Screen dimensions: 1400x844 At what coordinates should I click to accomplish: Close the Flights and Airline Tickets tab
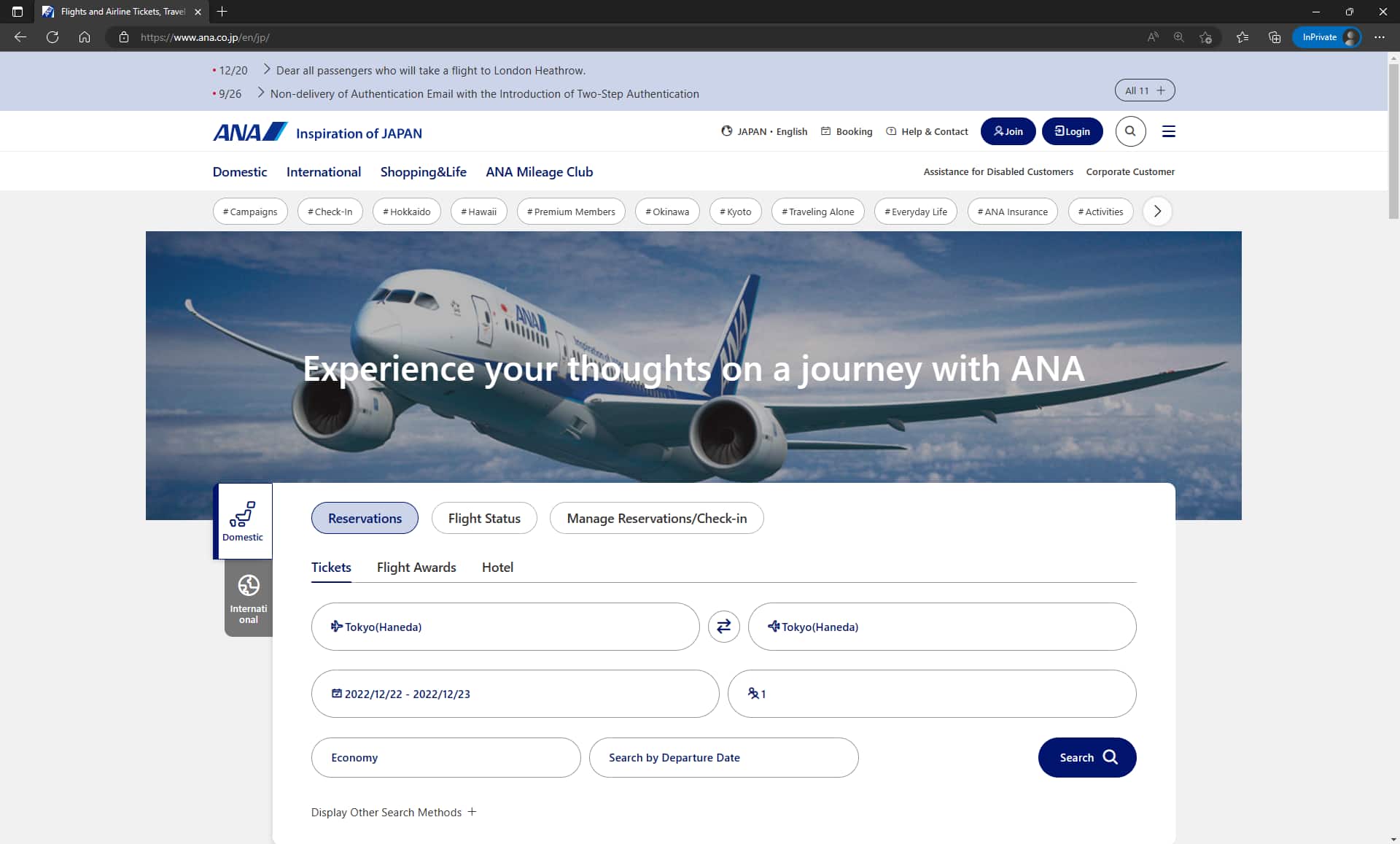pyautogui.click(x=198, y=12)
